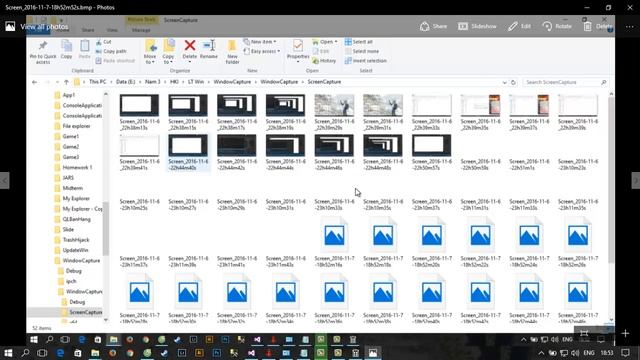Select Midterm folder in navigation tree
The width and height of the screenshot is (640, 360).
click(73, 188)
